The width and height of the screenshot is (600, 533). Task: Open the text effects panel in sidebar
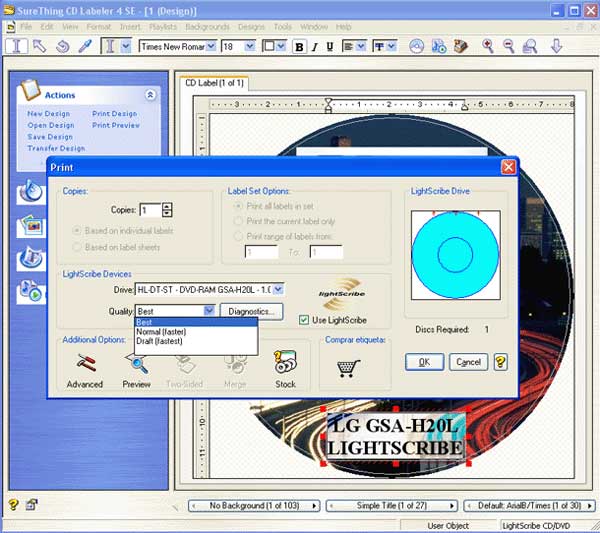(x=31, y=258)
